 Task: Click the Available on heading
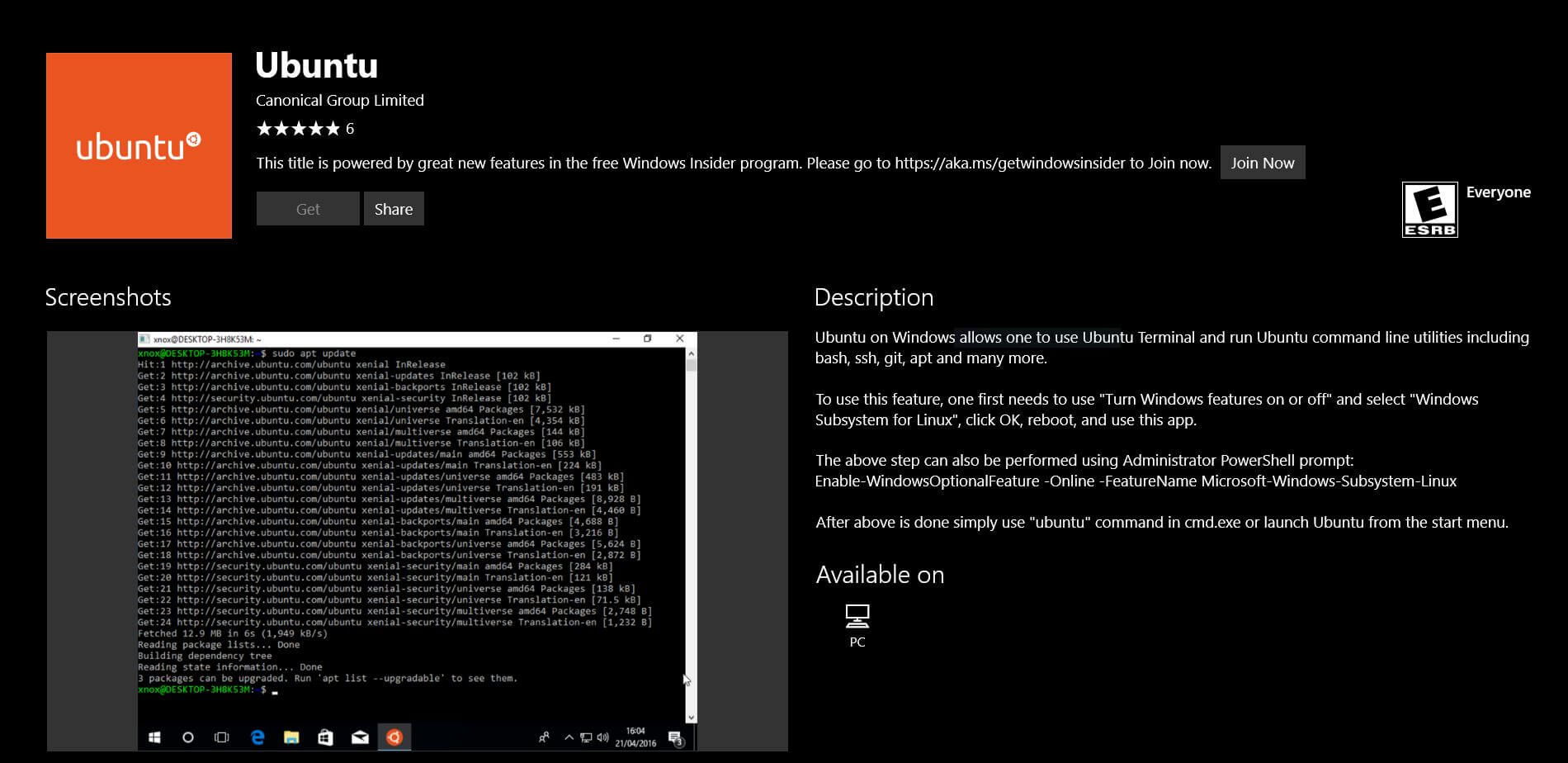click(x=880, y=575)
